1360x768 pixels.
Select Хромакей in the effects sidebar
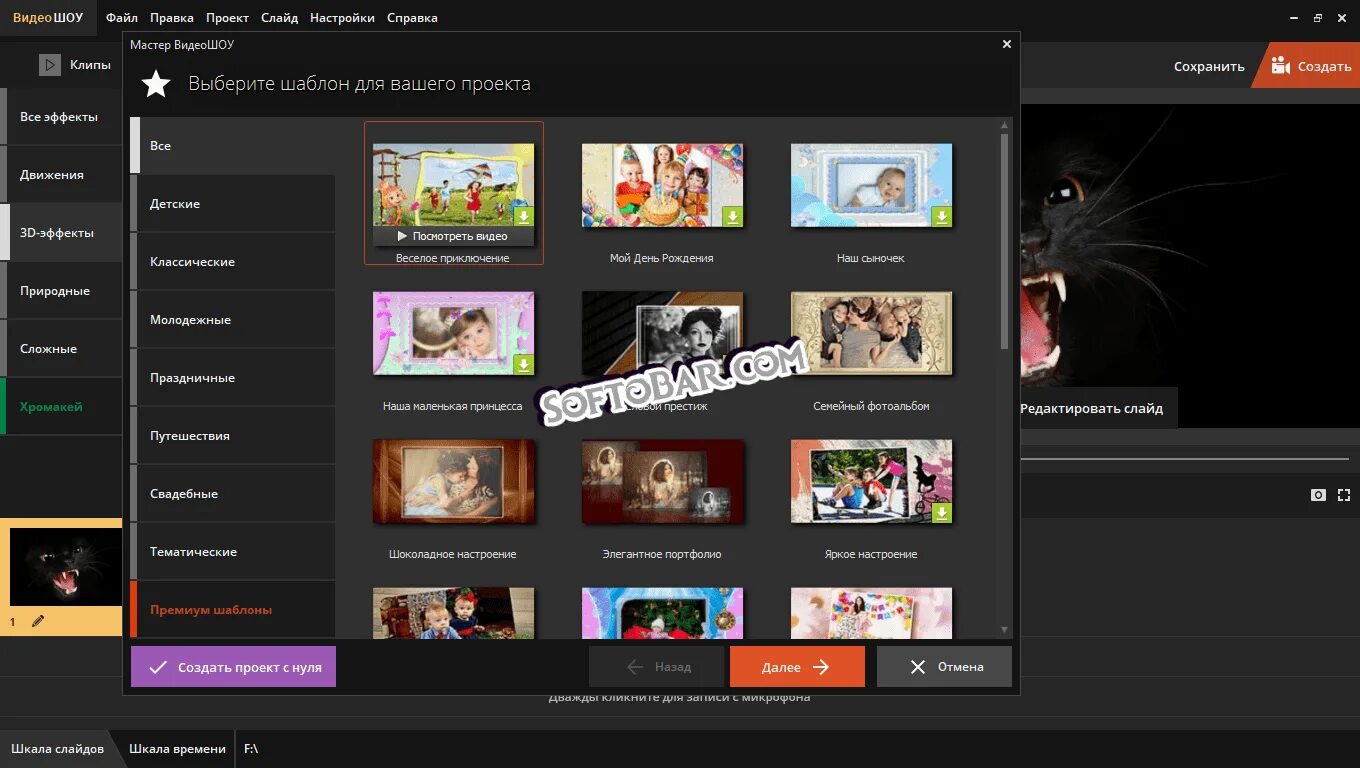61,407
